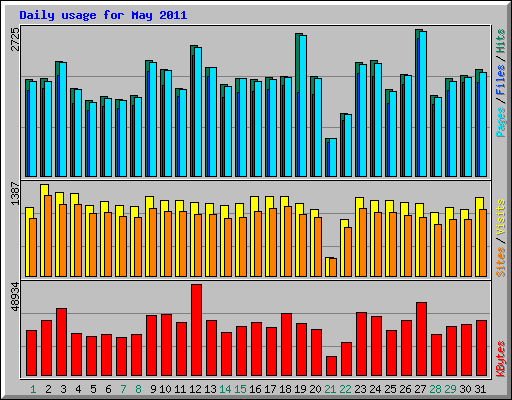Click day label 20 on the x-axis
This screenshot has height=400, width=512.
[x=315, y=389]
